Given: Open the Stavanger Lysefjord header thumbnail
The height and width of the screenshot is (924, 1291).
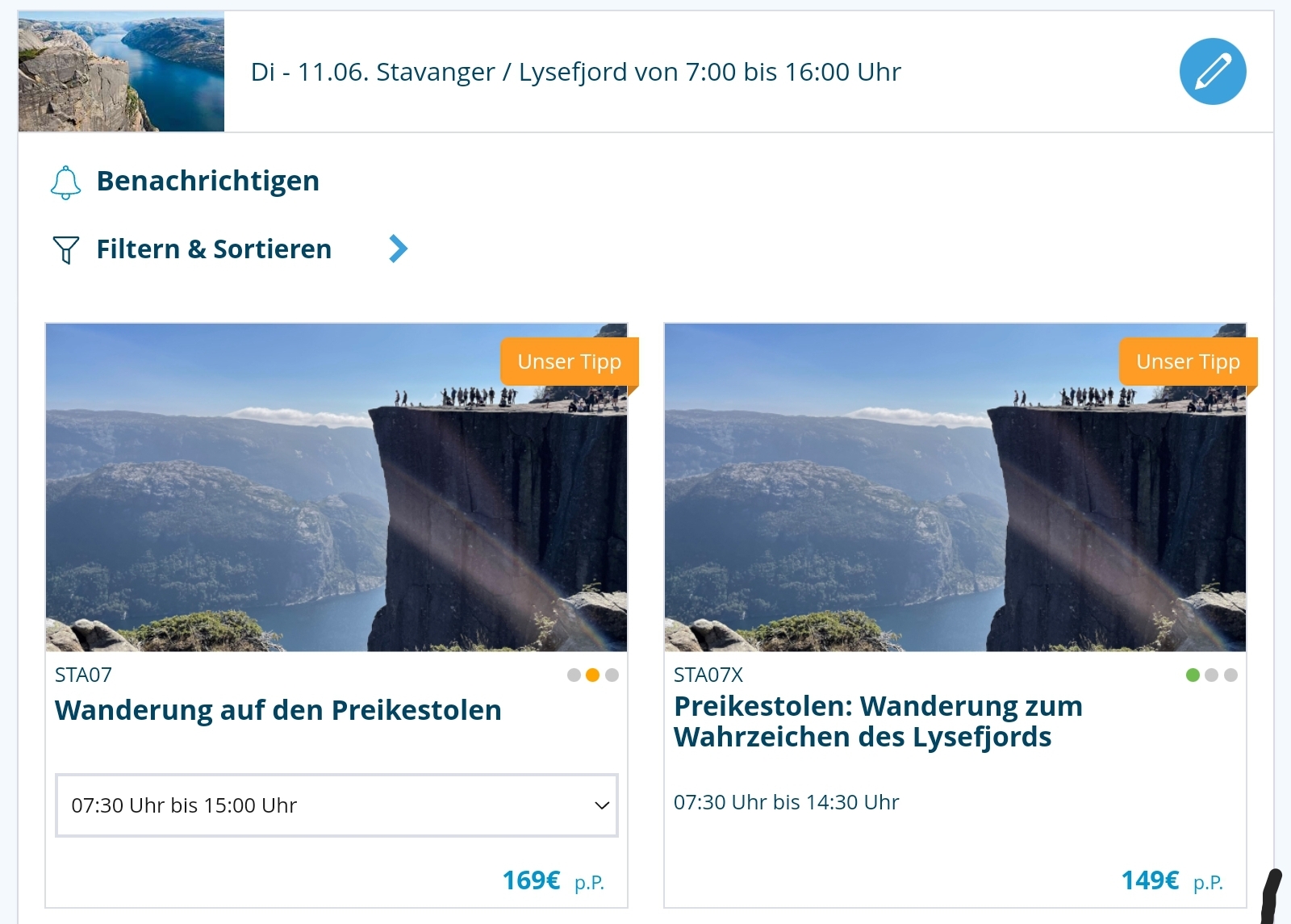Looking at the screenshot, I should click(x=121, y=72).
